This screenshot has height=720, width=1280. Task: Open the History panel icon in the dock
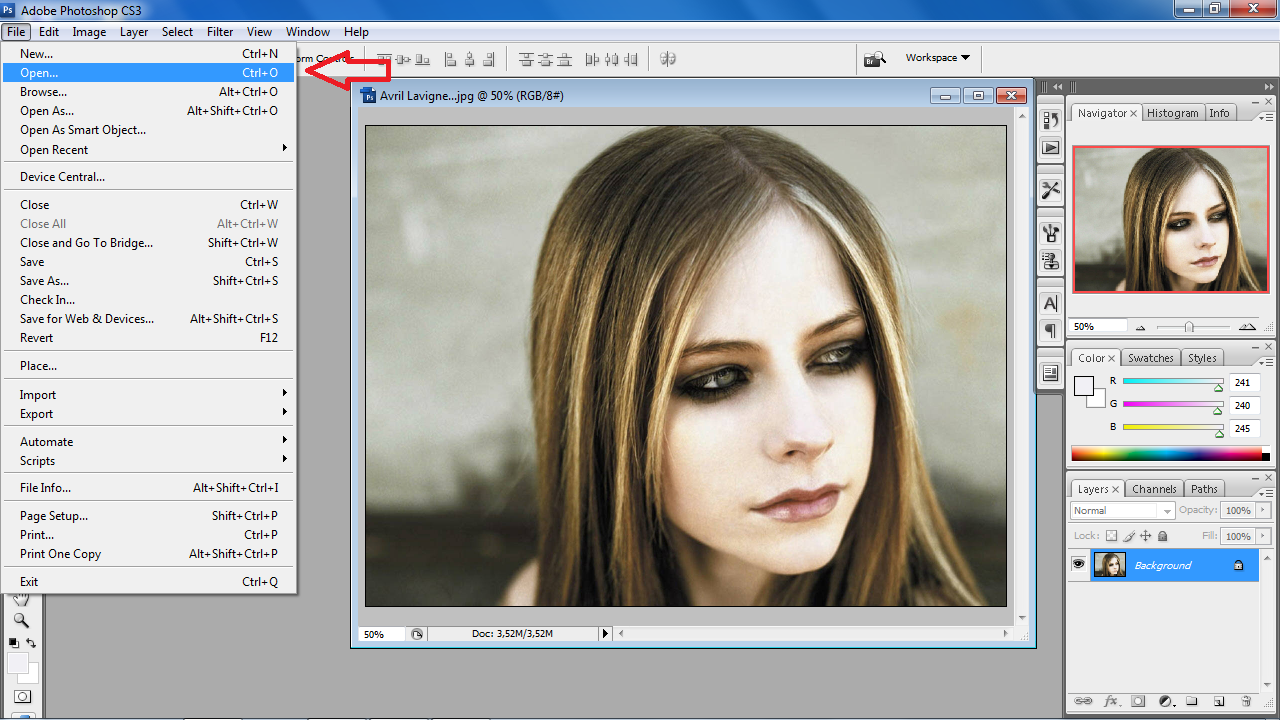point(1051,120)
